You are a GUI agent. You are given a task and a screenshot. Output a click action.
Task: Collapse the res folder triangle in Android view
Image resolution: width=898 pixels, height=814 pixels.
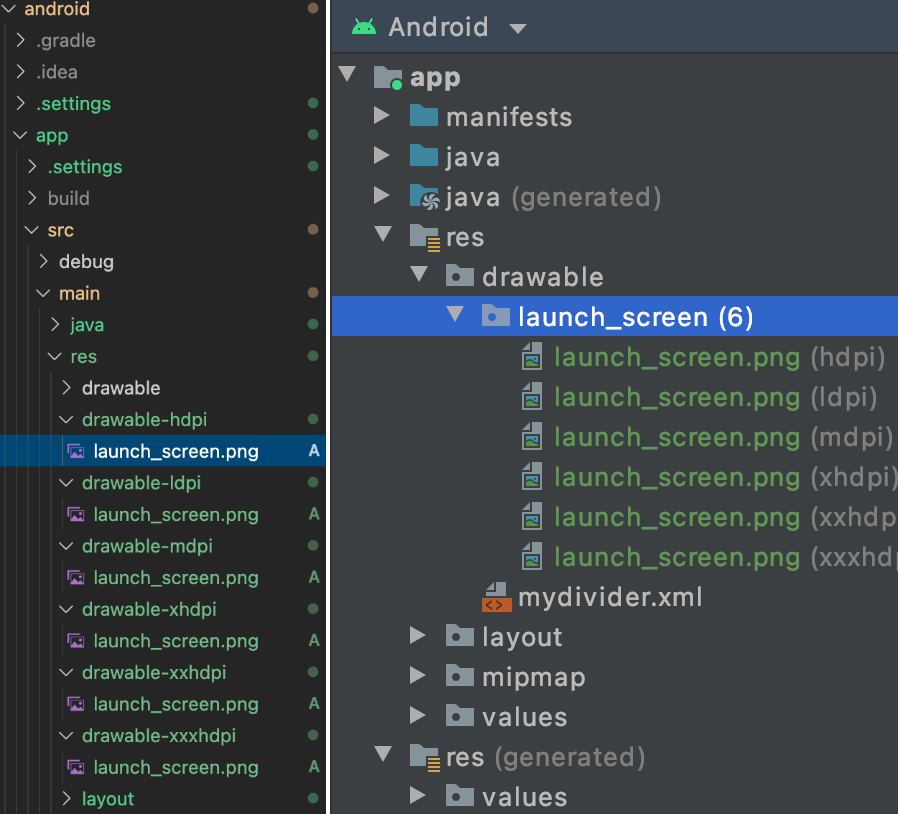coord(383,234)
